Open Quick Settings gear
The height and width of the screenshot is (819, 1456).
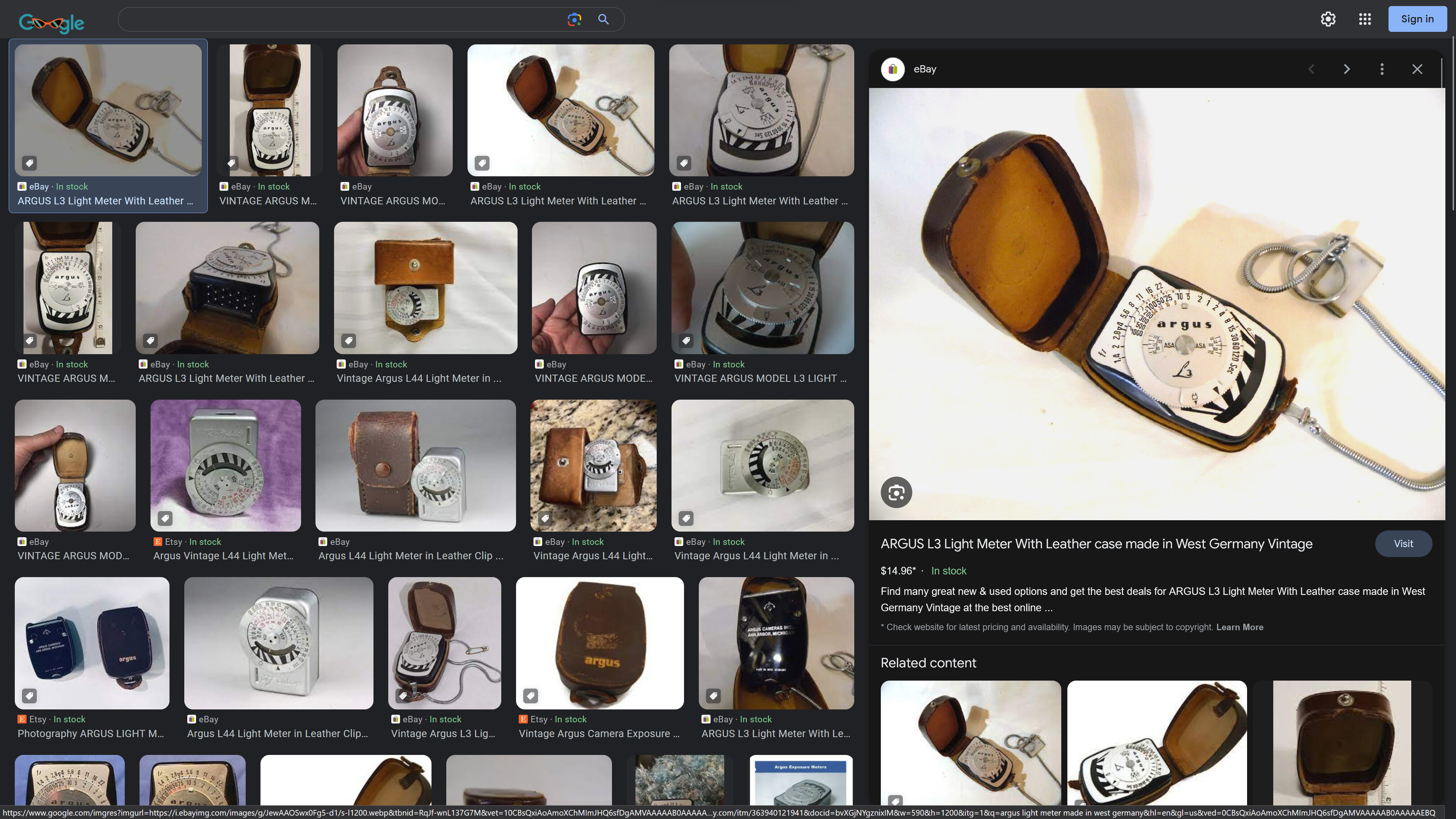(1328, 19)
